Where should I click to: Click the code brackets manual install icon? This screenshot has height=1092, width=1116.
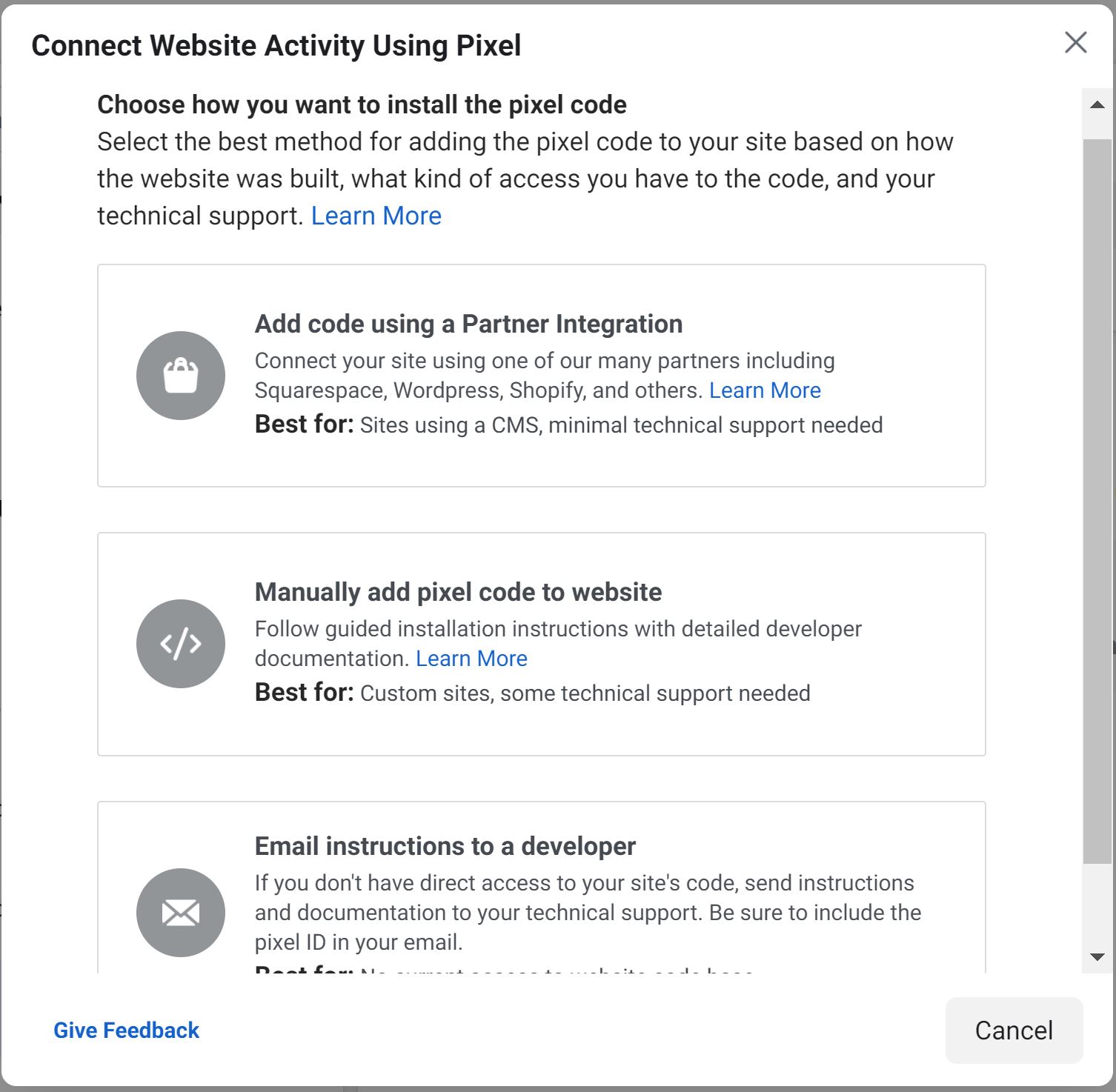click(x=181, y=644)
